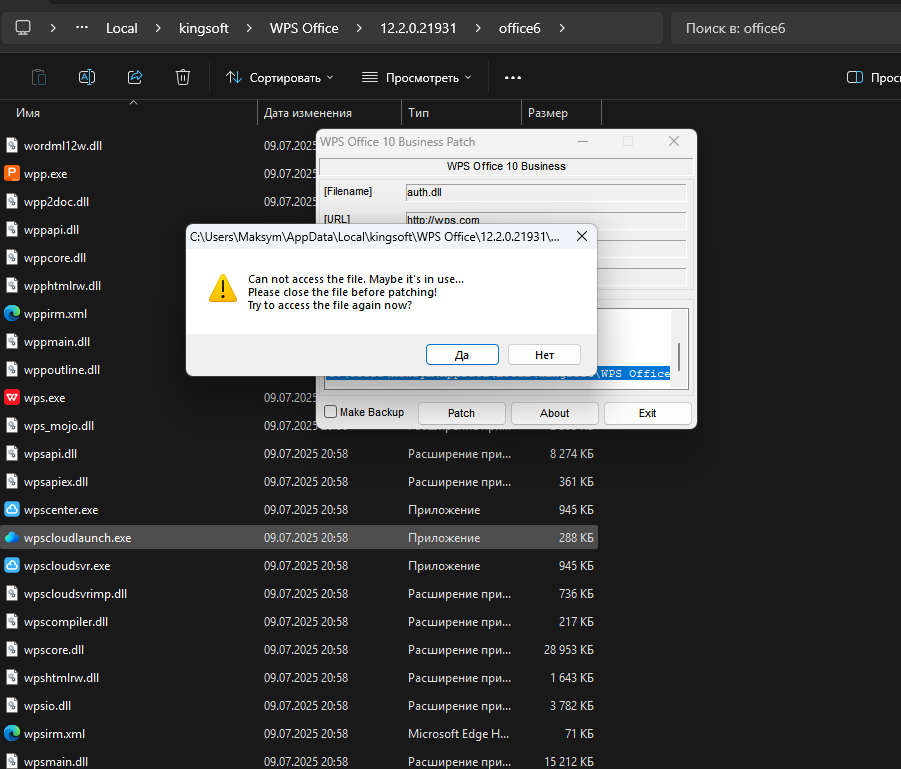The height and width of the screenshot is (769, 901).
Task: Select the wpsmain.dll file name
Action: tap(56, 762)
